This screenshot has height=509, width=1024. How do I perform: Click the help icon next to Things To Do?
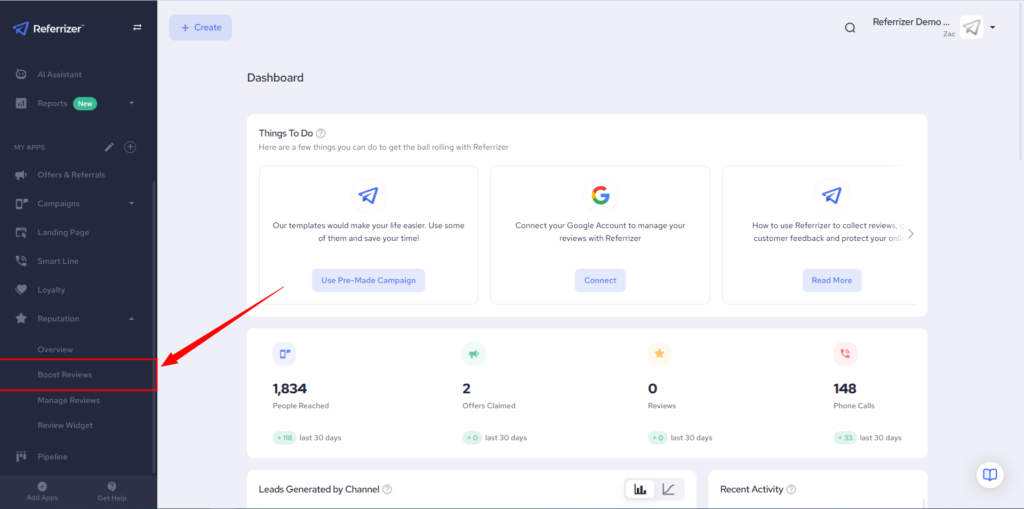point(321,133)
